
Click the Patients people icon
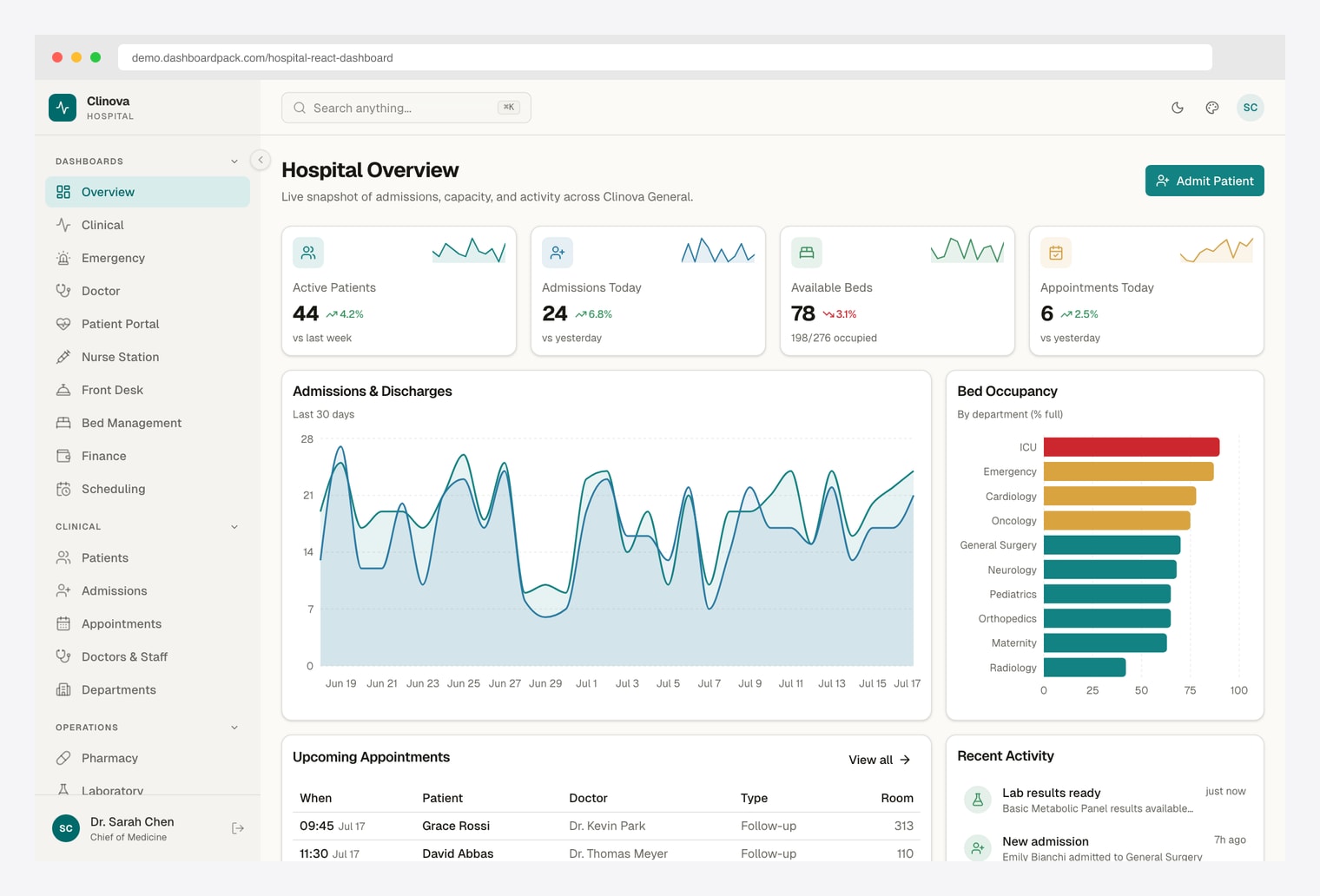tap(63, 557)
